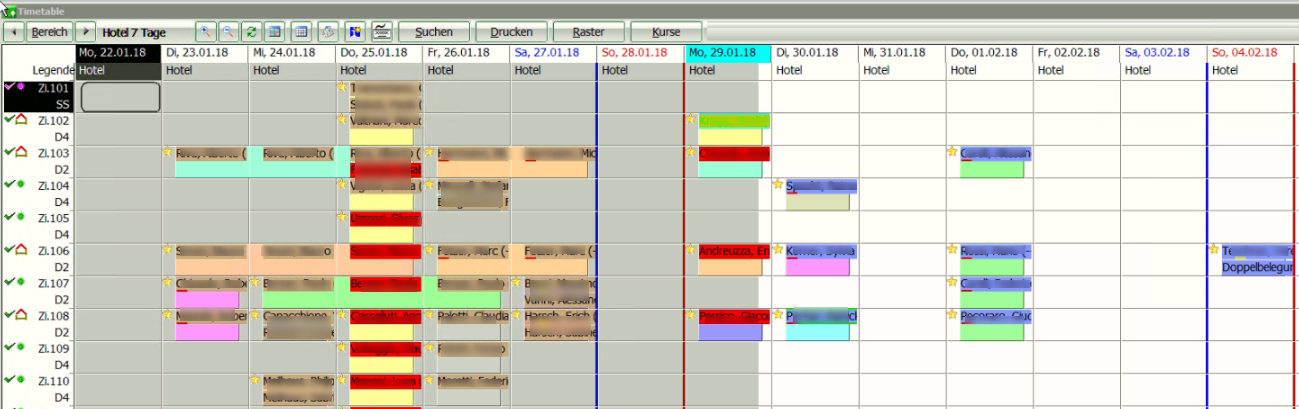Go to previous period with left arrow
Image resolution: width=1299 pixels, height=409 pixels.
pos(14,32)
